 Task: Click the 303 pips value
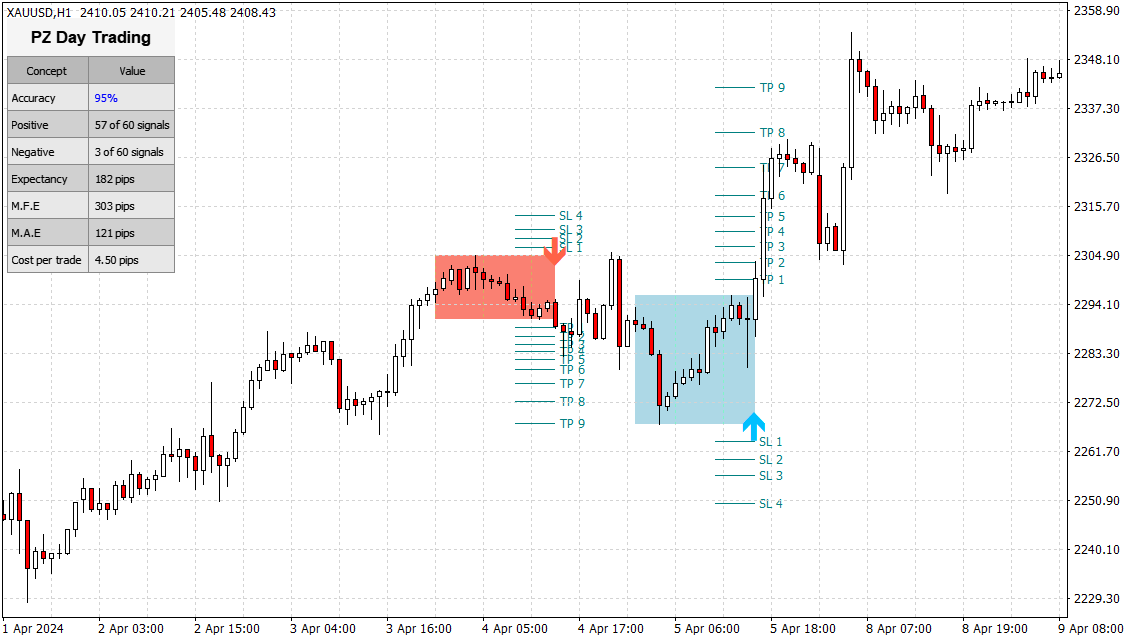(x=115, y=206)
